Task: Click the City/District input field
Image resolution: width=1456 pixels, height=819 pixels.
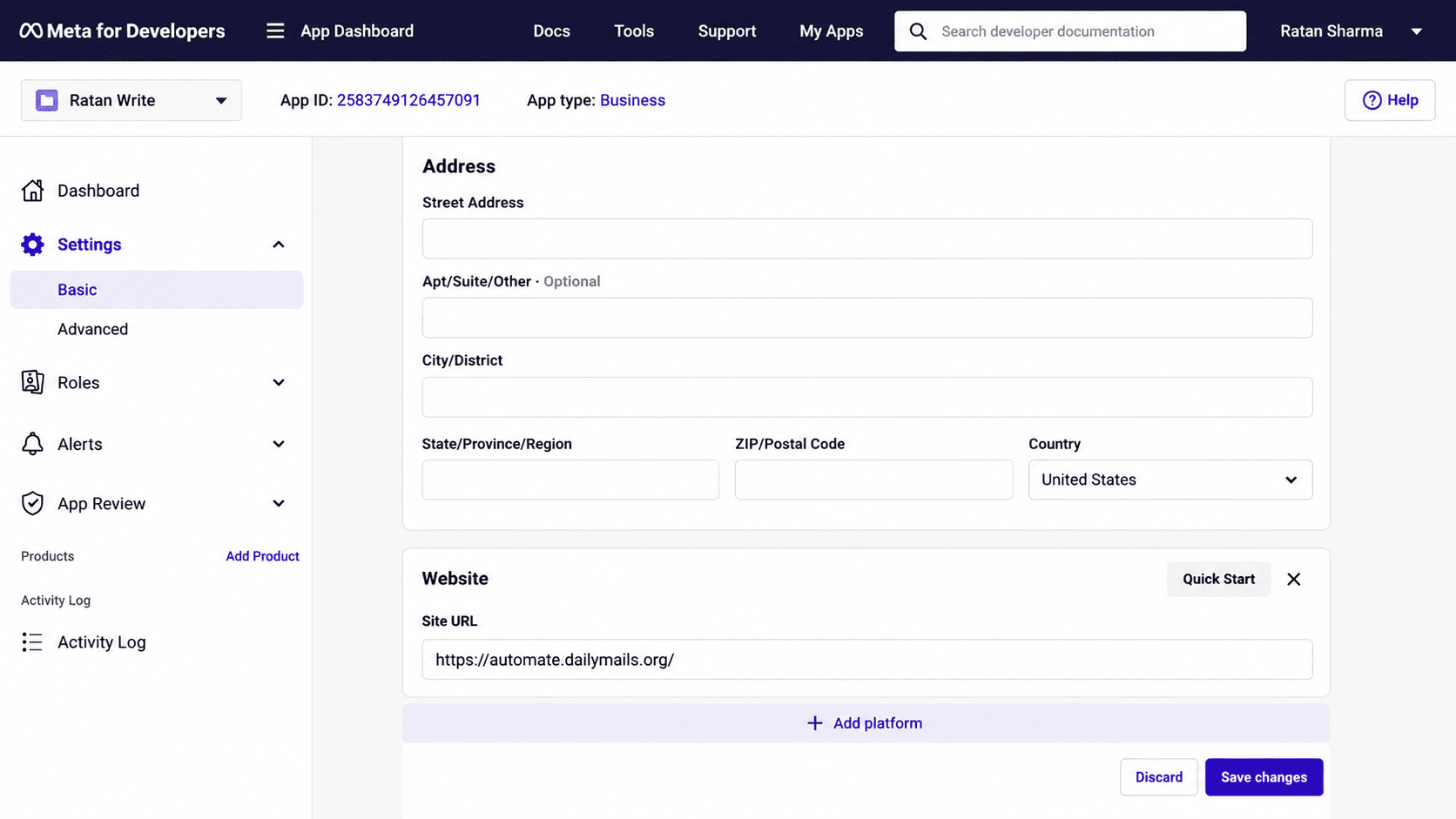Action: tap(867, 397)
